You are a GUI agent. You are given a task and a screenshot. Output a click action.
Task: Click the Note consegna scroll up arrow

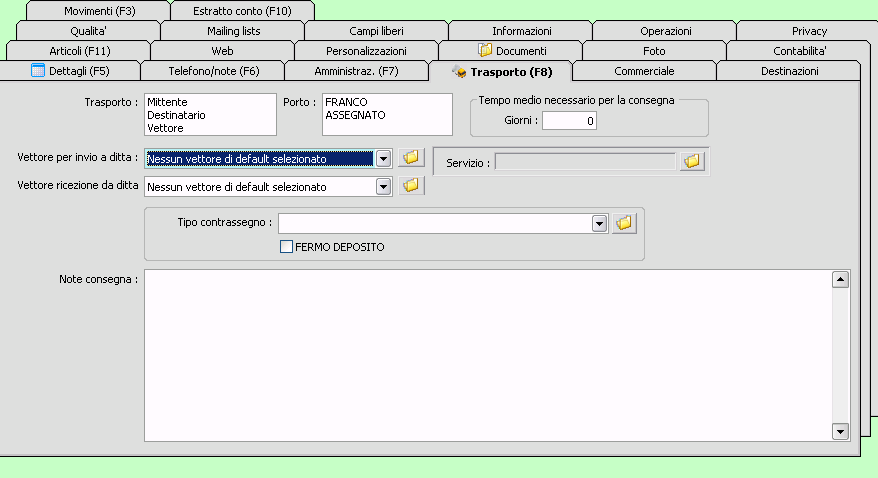[840, 279]
